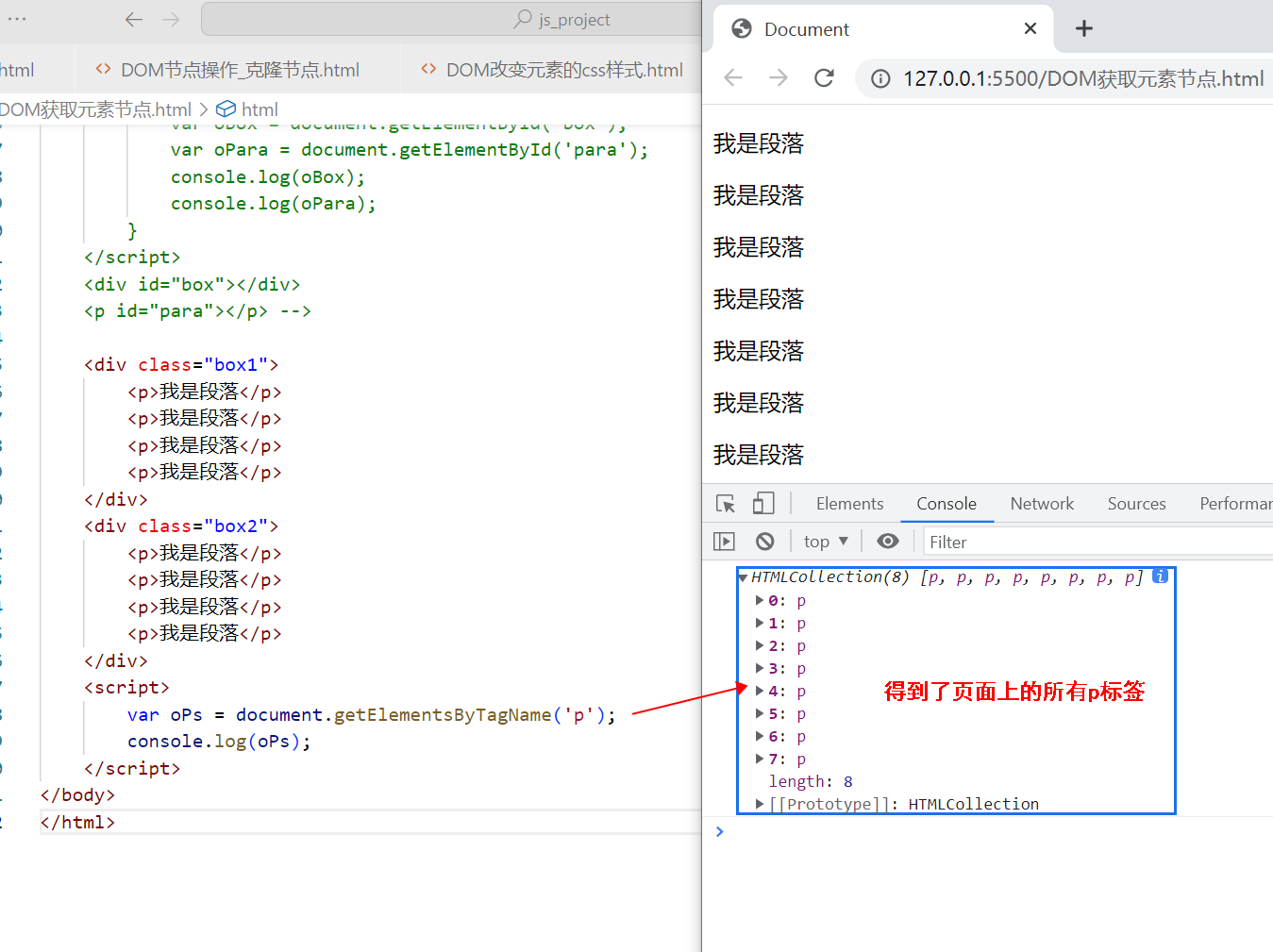Click the browser Forward arrow
Screen dimensions: 1273x952
pyautogui.click(x=779, y=77)
